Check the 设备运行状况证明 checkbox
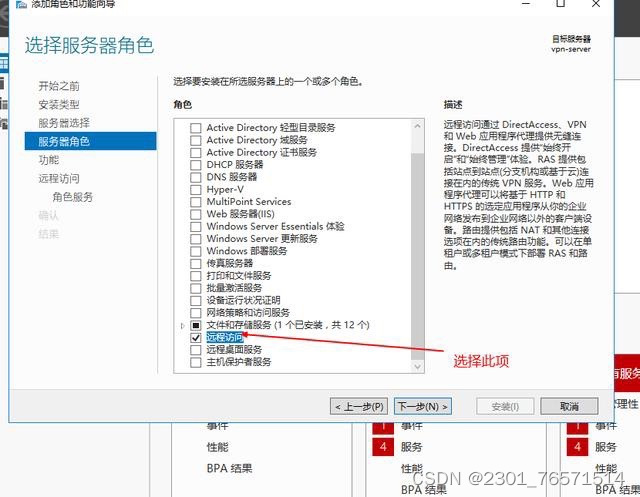The width and height of the screenshot is (640, 497). tap(196, 300)
